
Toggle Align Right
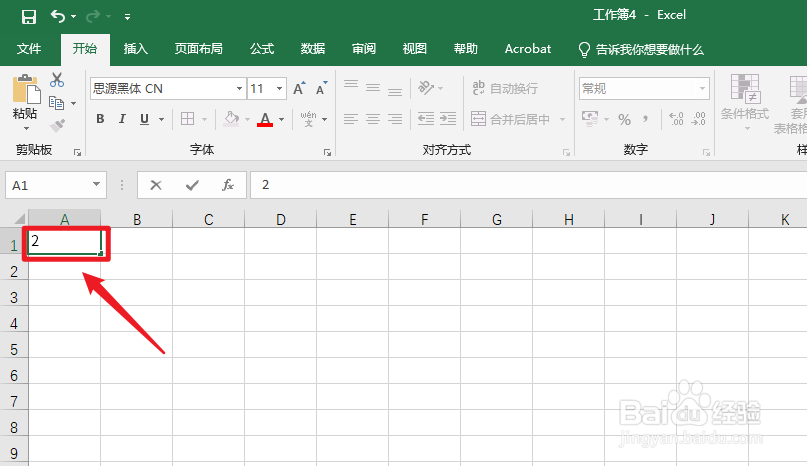395,119
